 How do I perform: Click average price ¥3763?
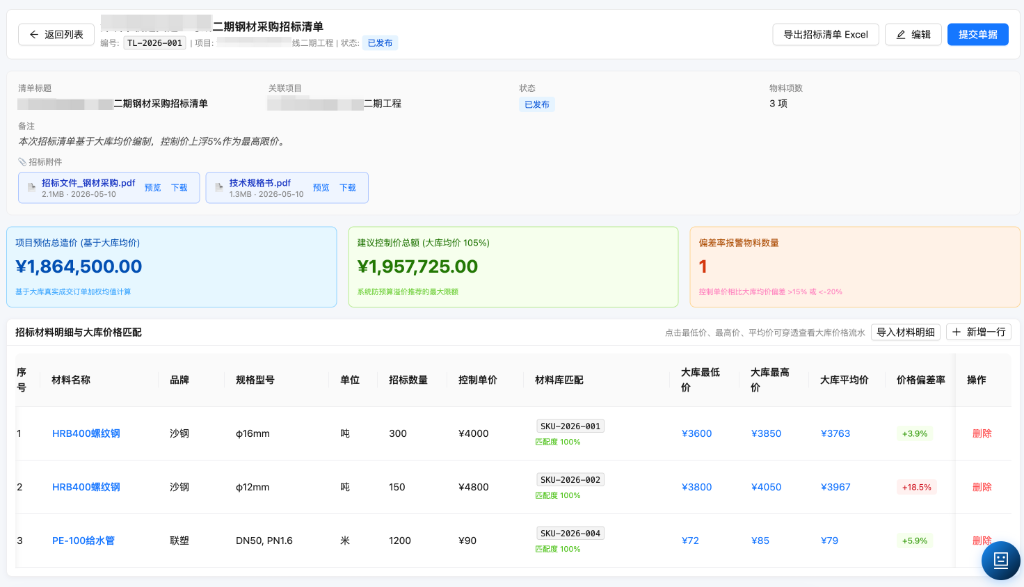[x=835, y=434]
